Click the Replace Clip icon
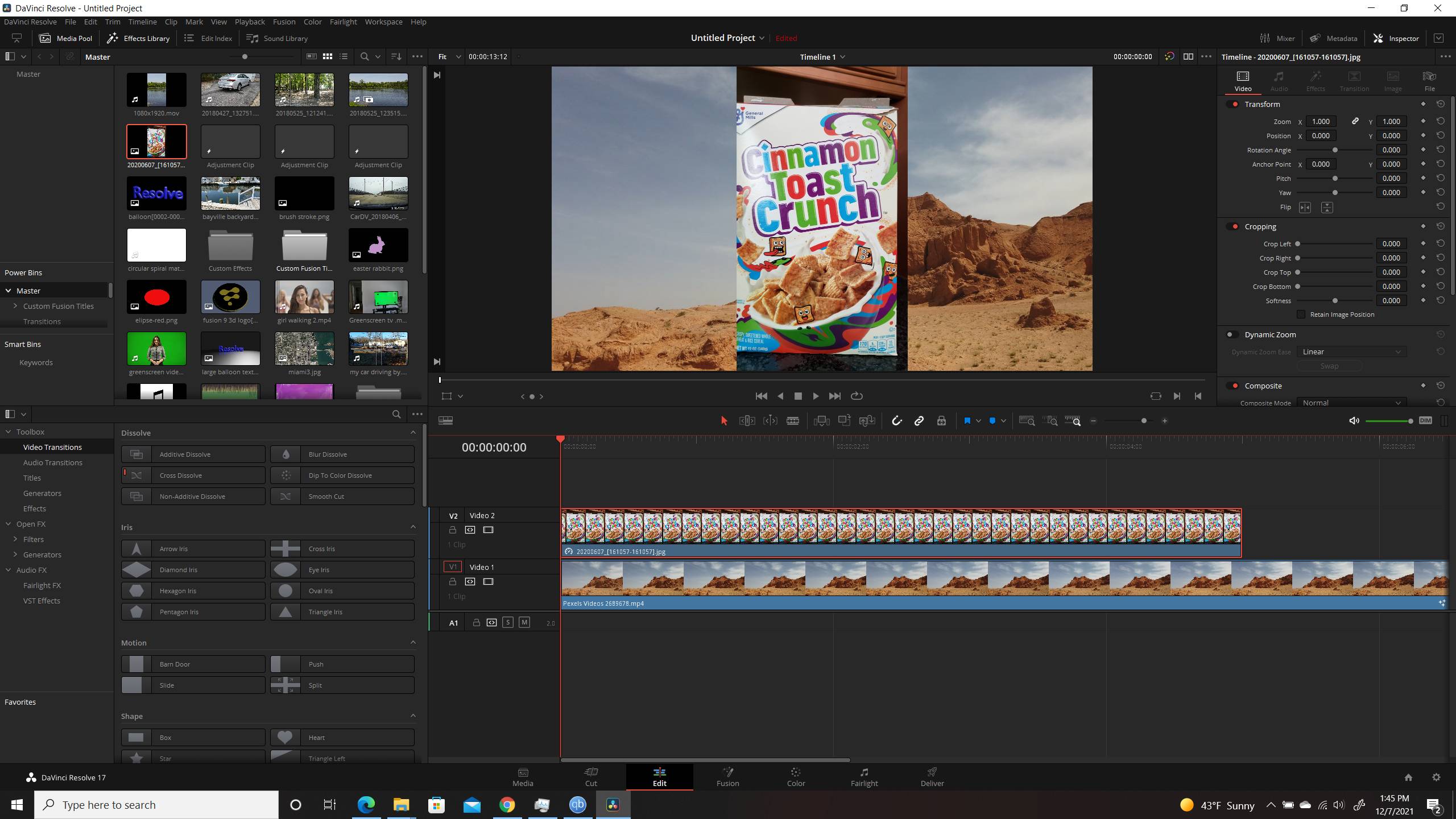Image resolution: width=1456 pixels, height=819 pixels. point(867,421)
